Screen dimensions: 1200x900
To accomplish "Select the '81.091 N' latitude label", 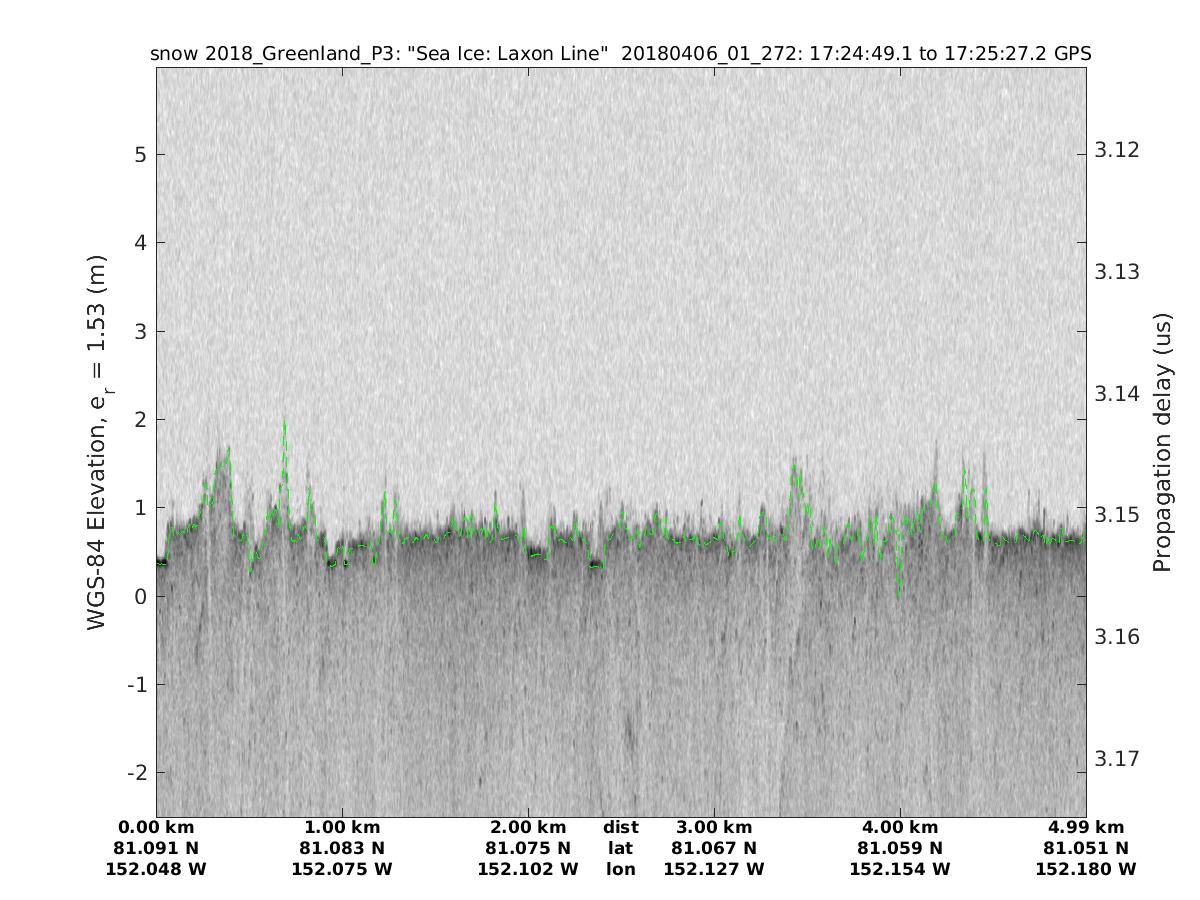I will [156, 849].
